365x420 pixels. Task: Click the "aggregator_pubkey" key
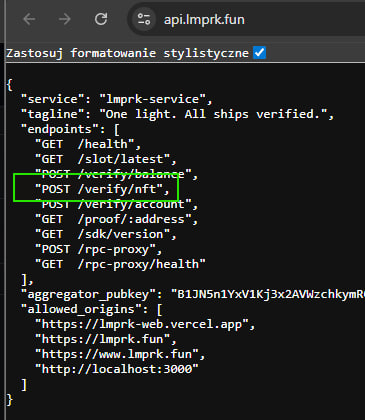[x=88, y=294]
